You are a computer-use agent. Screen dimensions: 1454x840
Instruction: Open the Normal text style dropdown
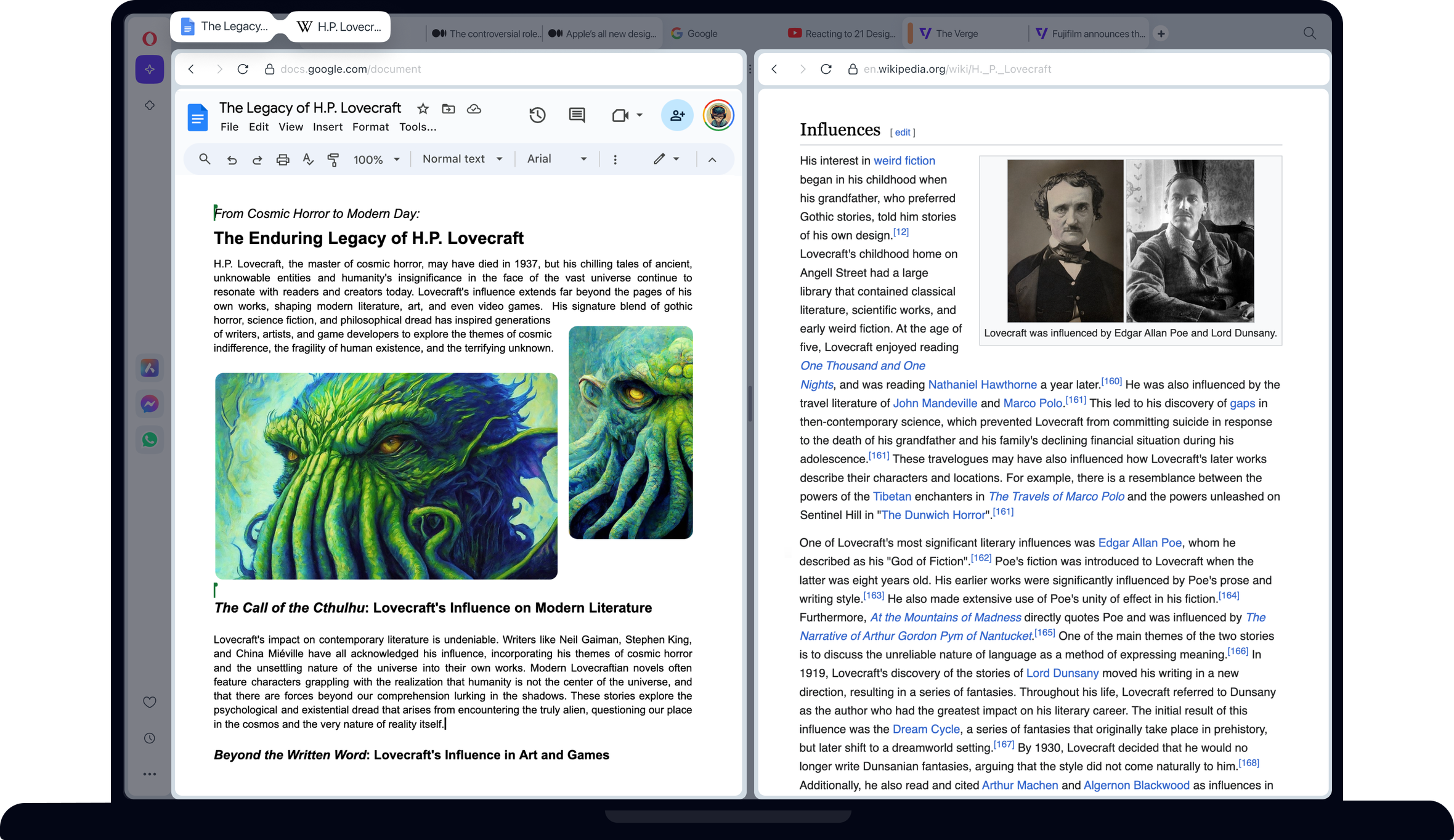pyautogui.click(x=463, y=159)
